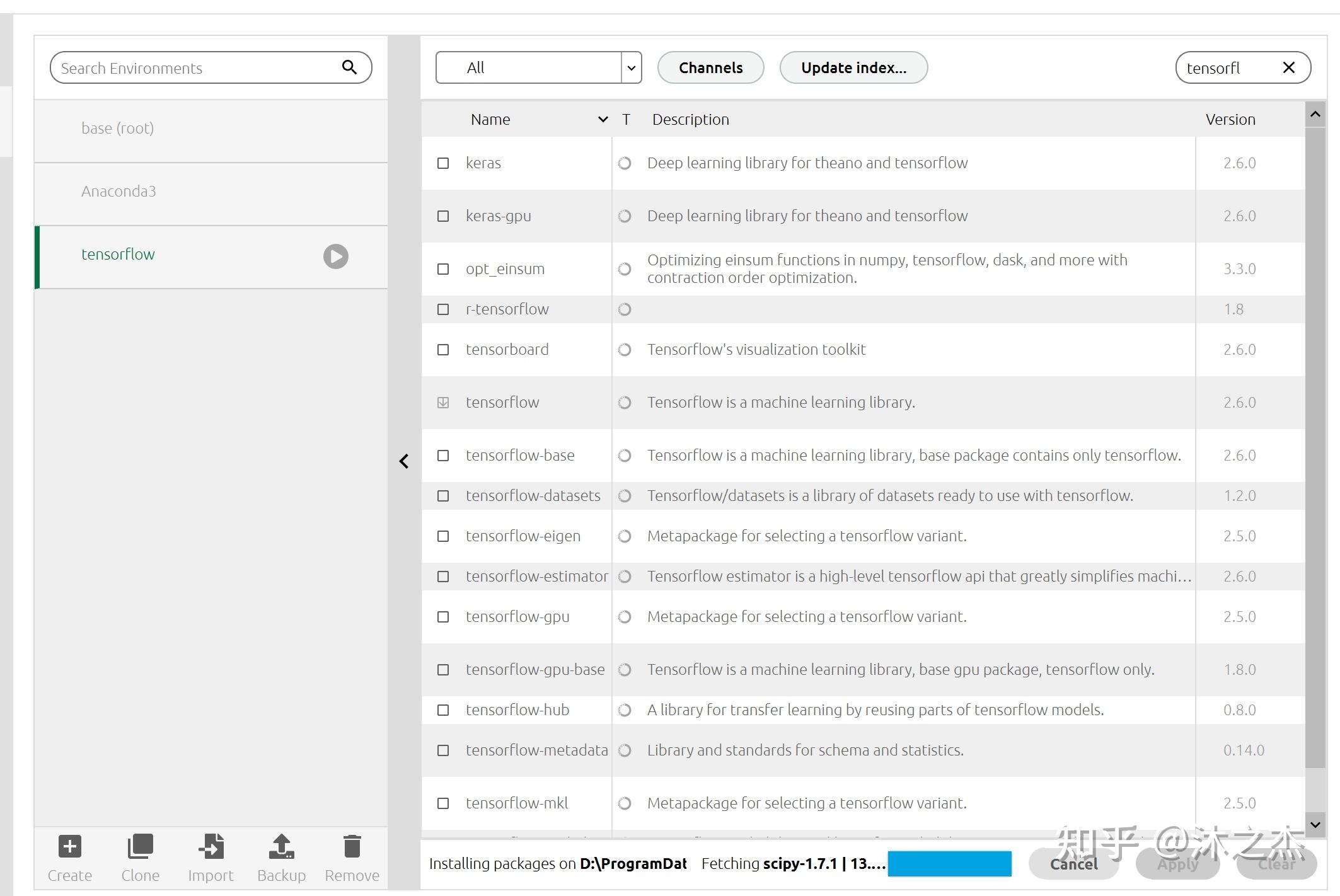Viewport: 1340px width, 896px height.
Task: Select the tensorflow-gpu package checkbox
Action: tap(443, 617)
